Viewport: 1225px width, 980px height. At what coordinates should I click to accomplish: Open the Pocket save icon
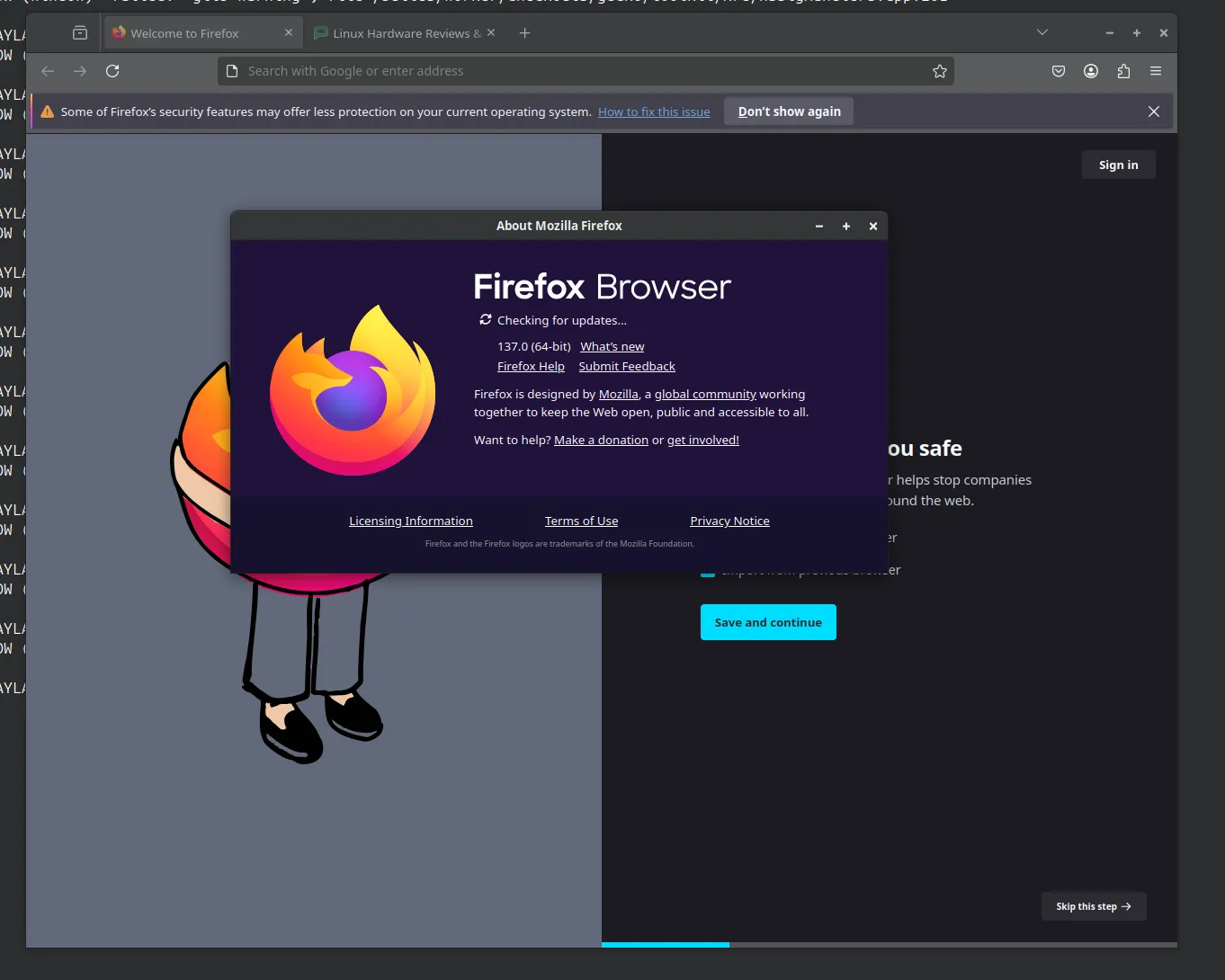(1059, 71)
